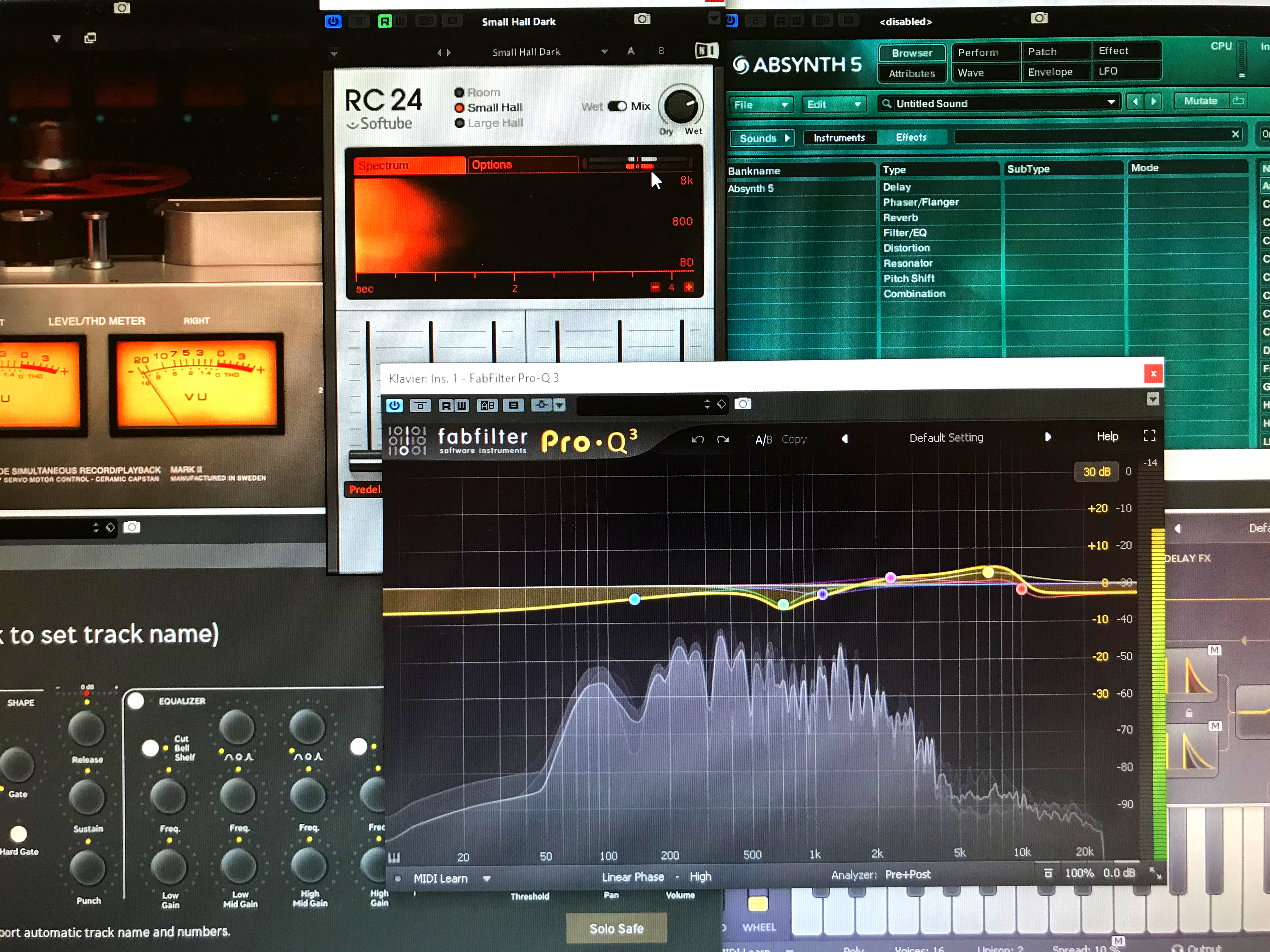This screenshot has width=1270, height=952.
Task: Click the Mutate button in Absynth
Action: 1201,101
